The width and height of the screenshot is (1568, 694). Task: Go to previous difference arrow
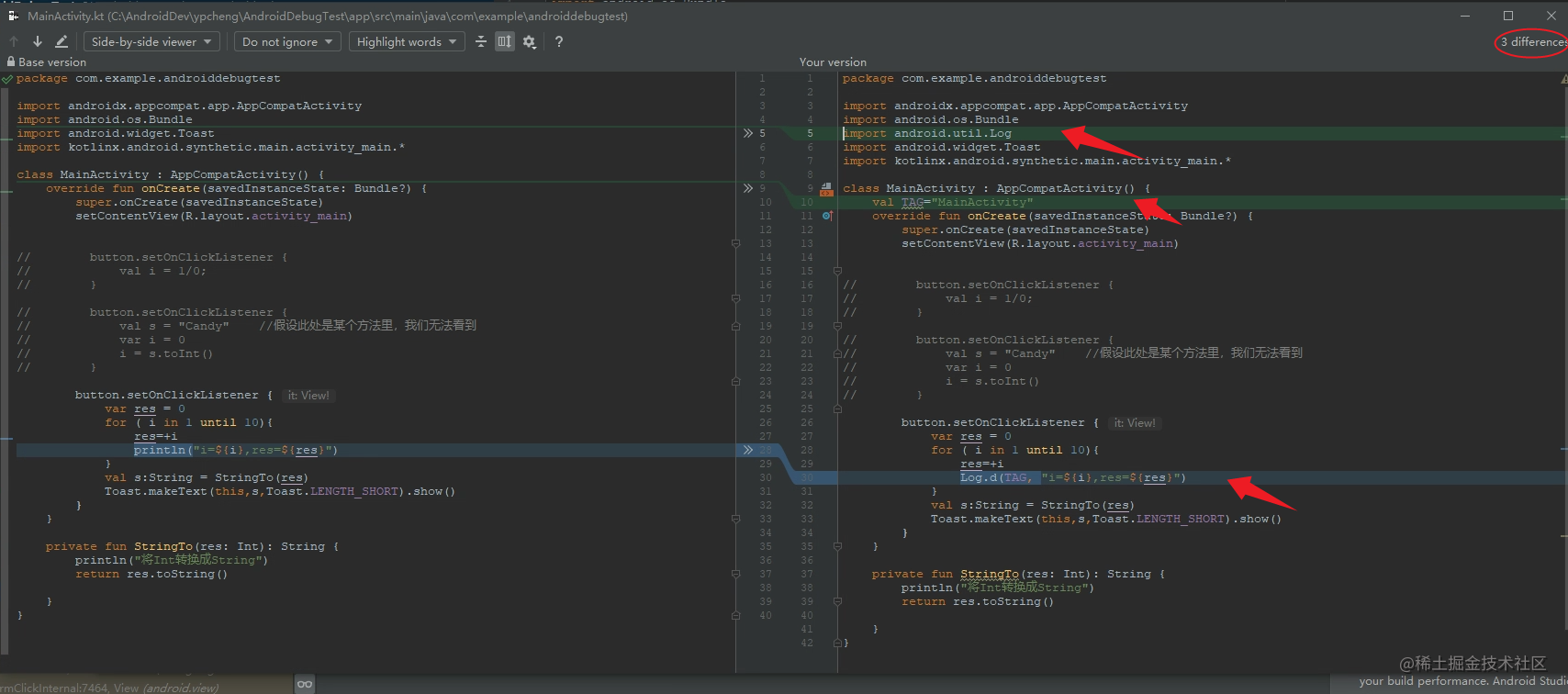(x=14, y=41)
